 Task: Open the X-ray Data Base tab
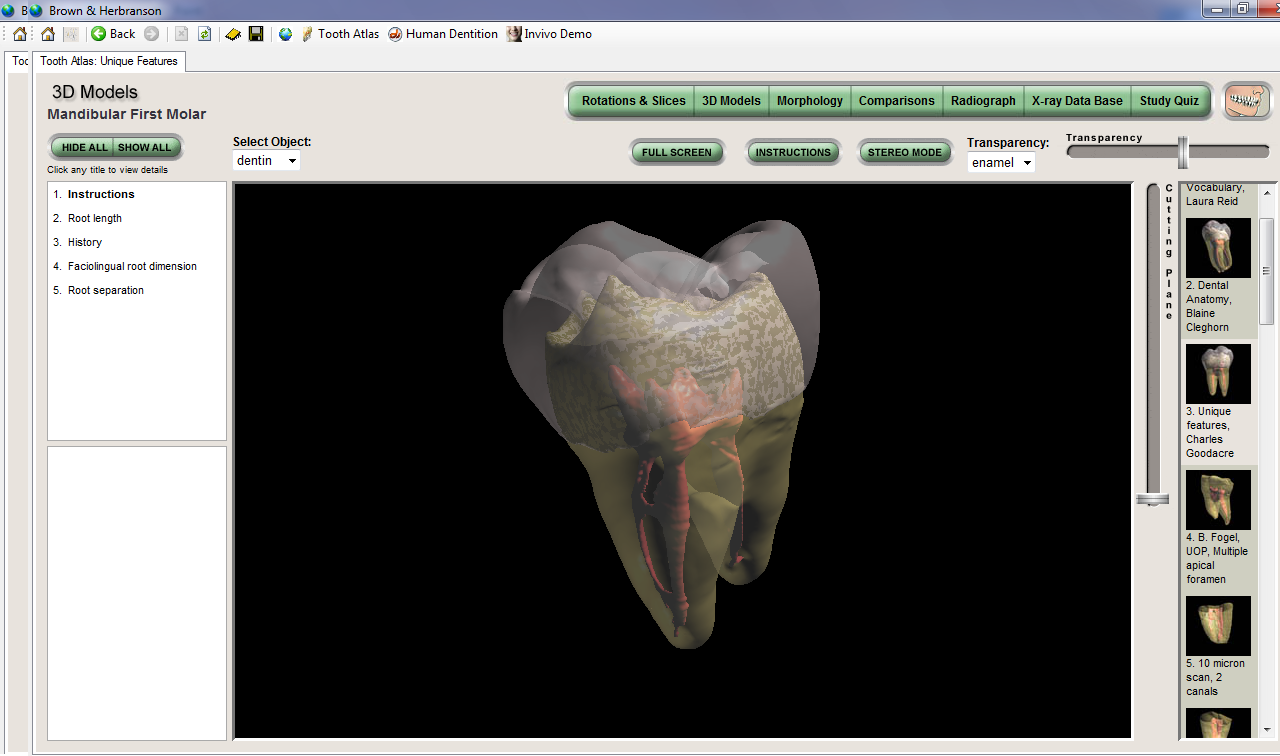pos(1077,101)
